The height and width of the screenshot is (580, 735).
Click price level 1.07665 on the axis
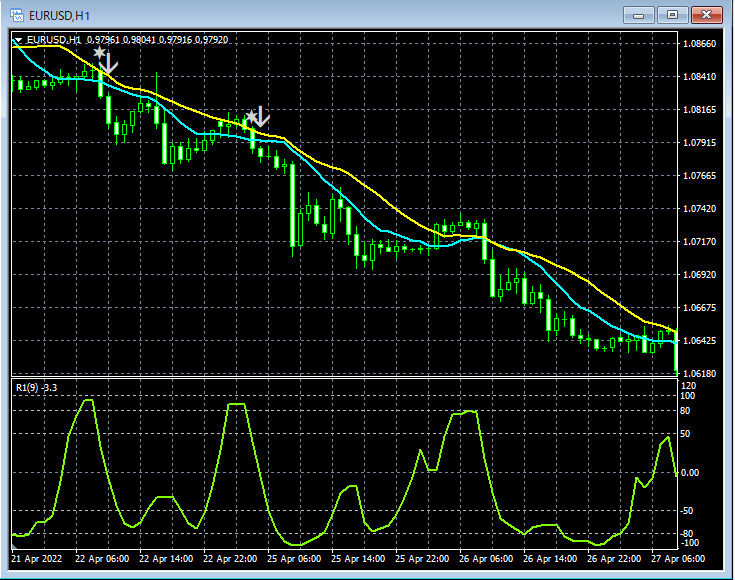[x=699, y=176]
